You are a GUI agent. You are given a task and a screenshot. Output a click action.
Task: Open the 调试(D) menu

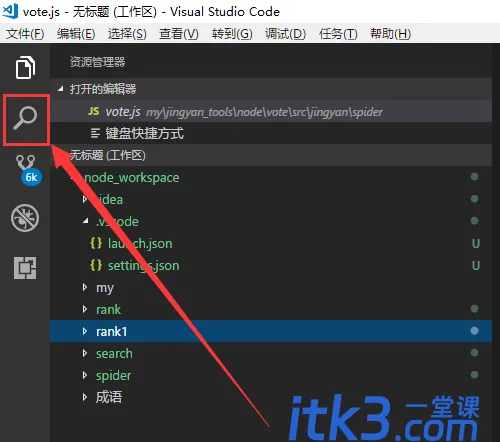point(285,34)
